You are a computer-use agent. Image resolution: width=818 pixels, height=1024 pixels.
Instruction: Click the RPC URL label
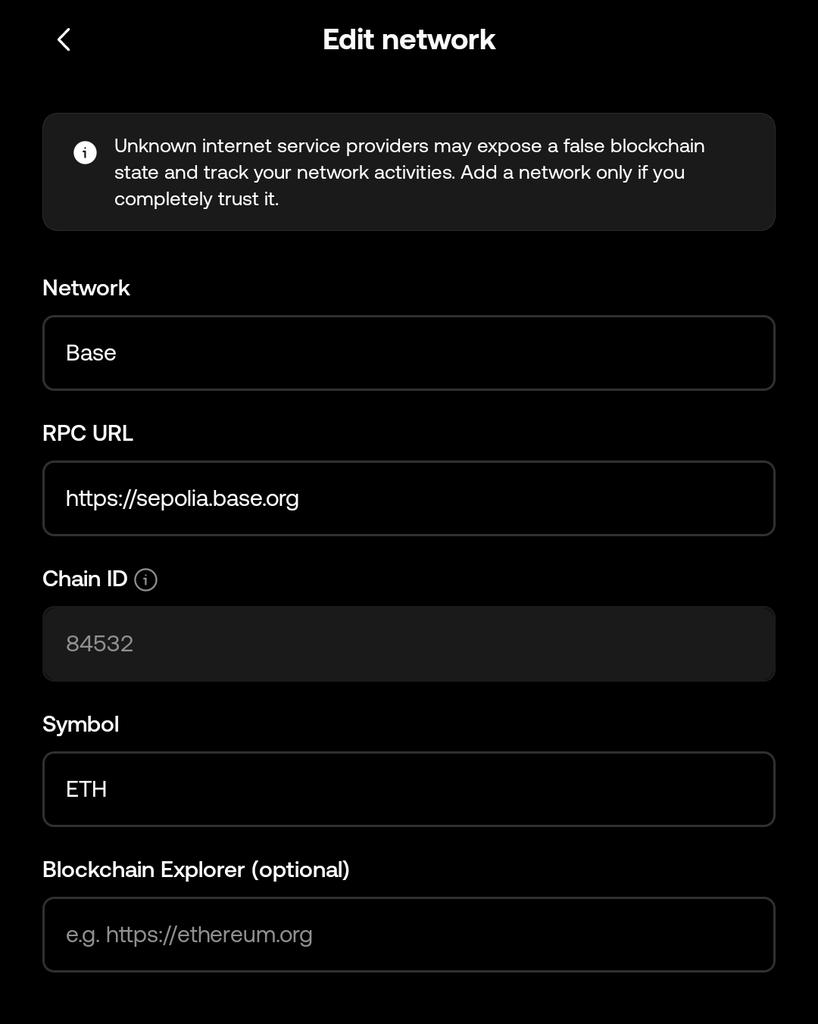point(87,433)
